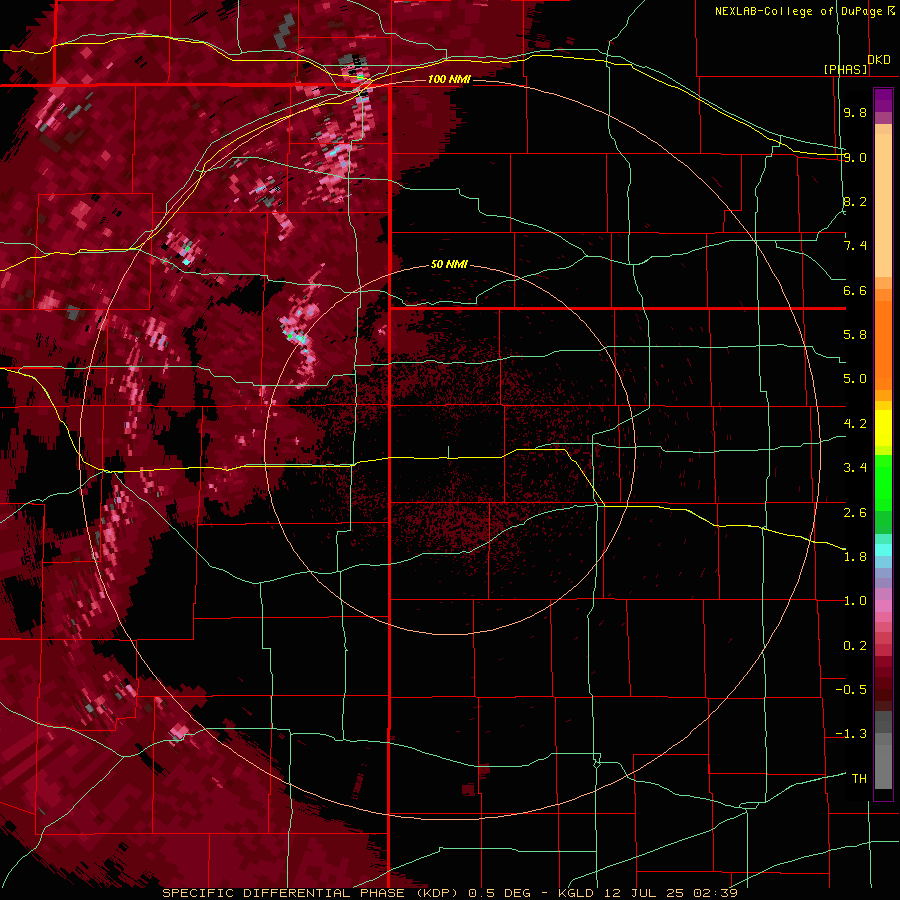Select the 3.4 legend value
This screenshot has height=900, width=900.
click(x=855, y=468)
